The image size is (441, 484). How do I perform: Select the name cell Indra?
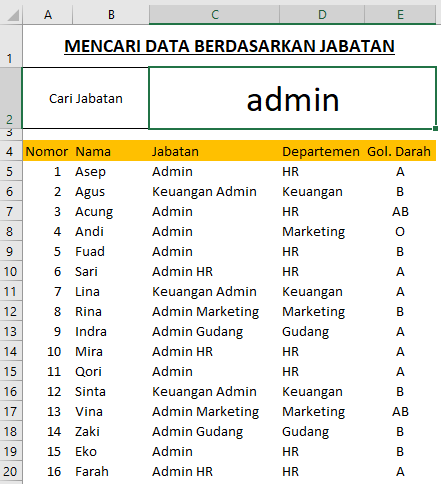point(111,331)
